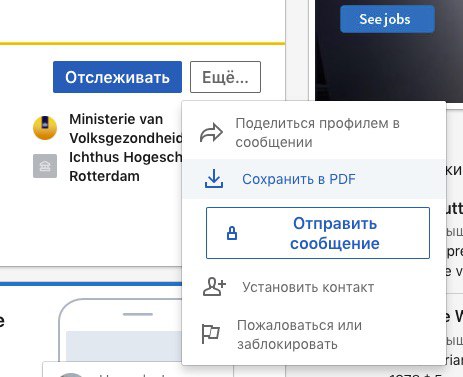463x377 pixels.
Task: Select Поделиться профилем в сообщении menu item
Action: (314, 132)
